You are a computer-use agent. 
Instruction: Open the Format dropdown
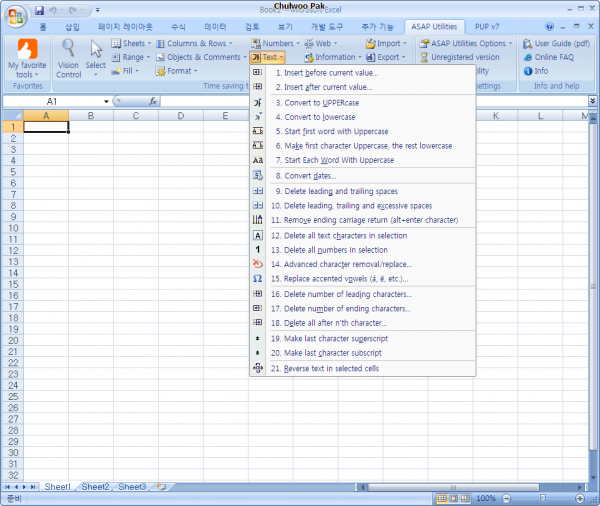pyautogui.click(x=176, y=71)
